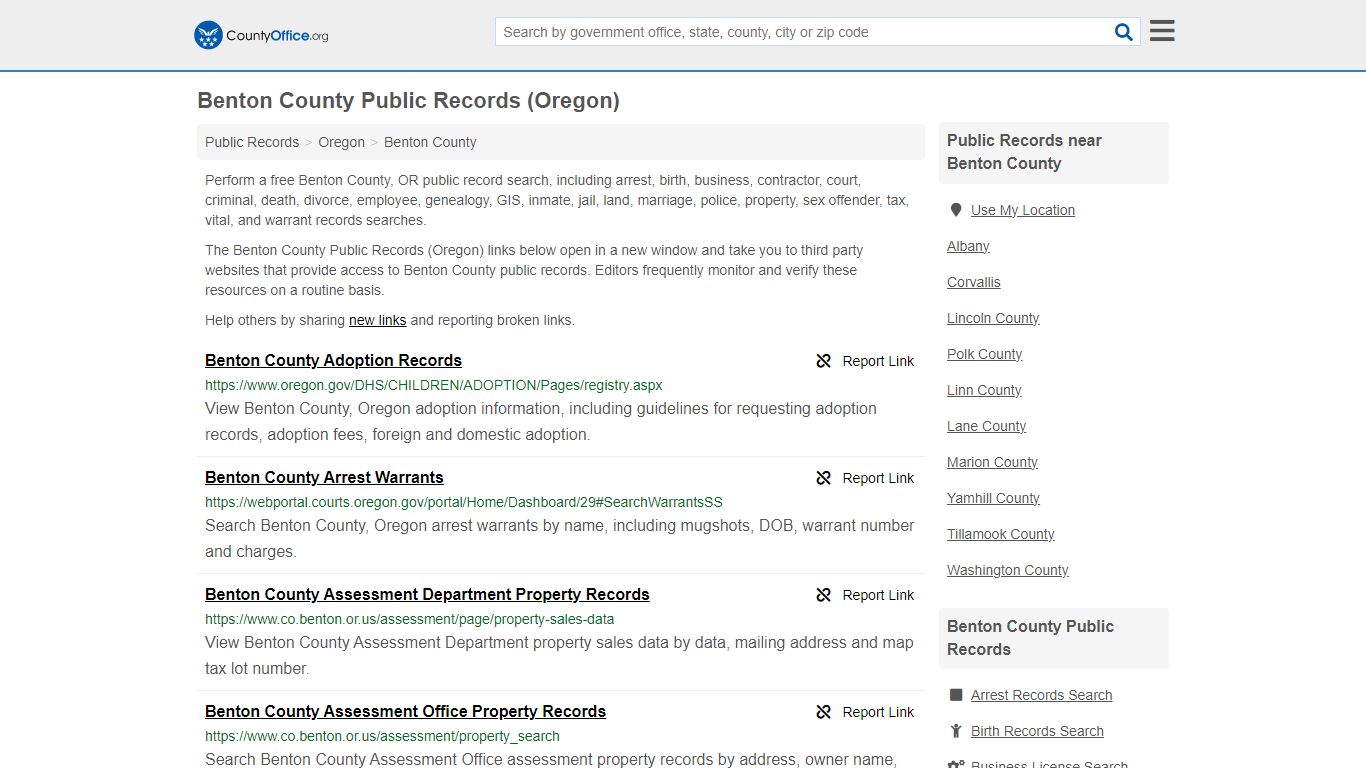
Task: Open Marion County public records
Action: pyautogui.click(x=992, y=462)
